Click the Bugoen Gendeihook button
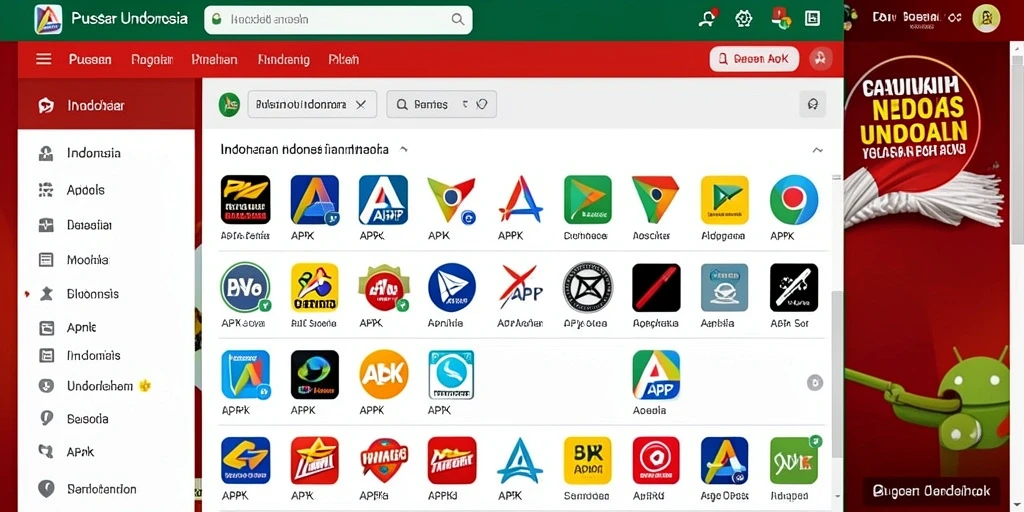The image size is (1024, 512). click(x=931, y=490)
